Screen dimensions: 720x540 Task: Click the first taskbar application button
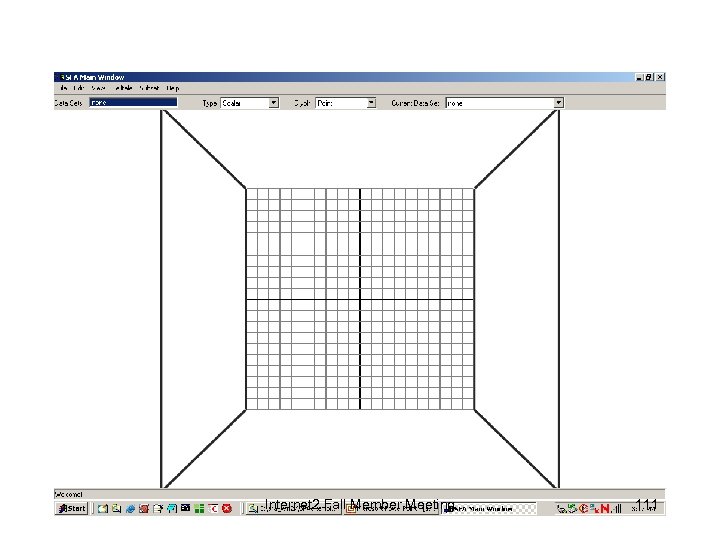[x=293, y=509]
